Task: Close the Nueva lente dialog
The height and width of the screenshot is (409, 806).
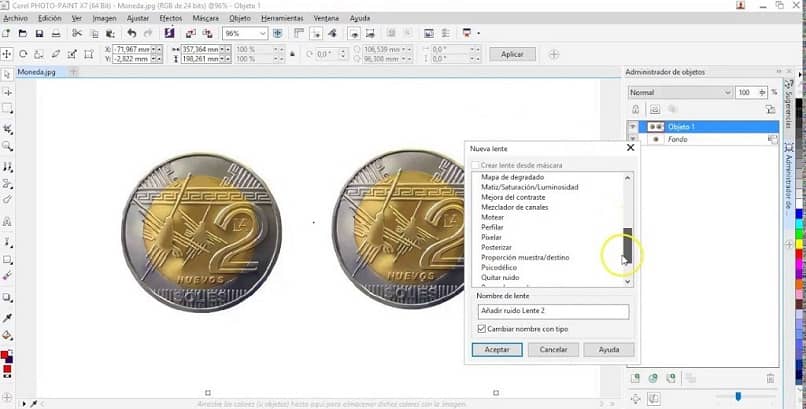Action: point(630,148)
